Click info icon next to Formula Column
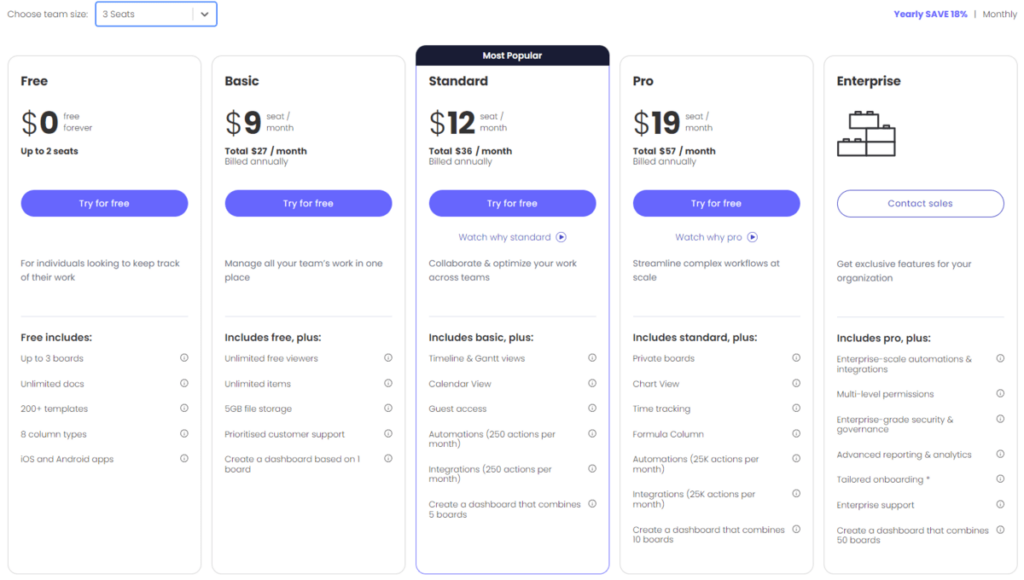Screen dimensions: 1024x580 tap(796, 434)
